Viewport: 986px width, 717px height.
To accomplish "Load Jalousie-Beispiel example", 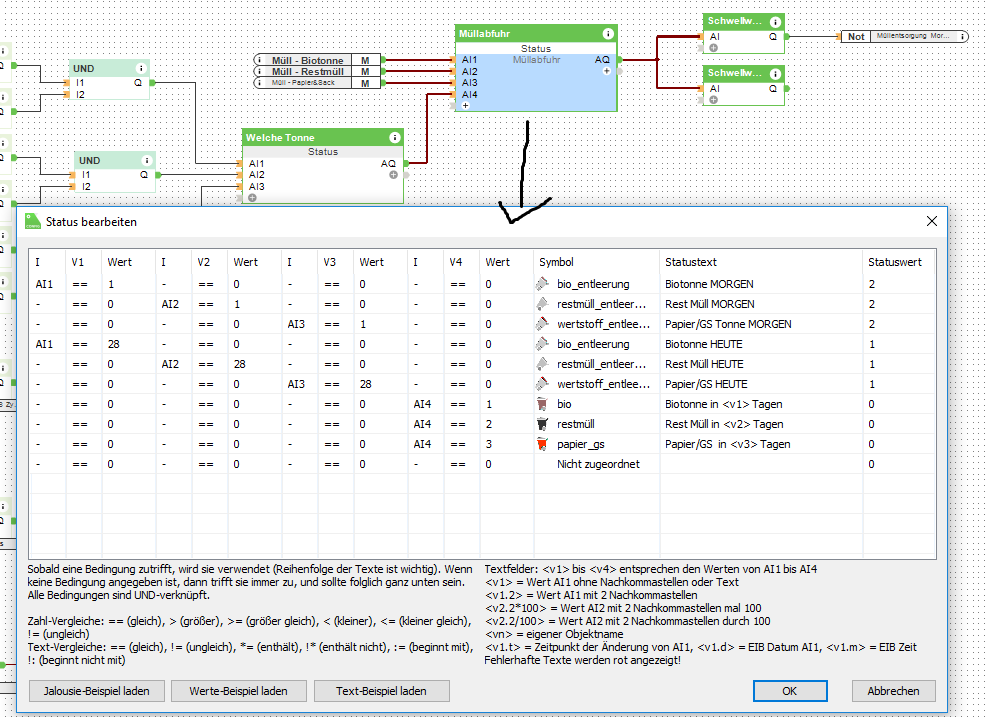I will (97, 691).
